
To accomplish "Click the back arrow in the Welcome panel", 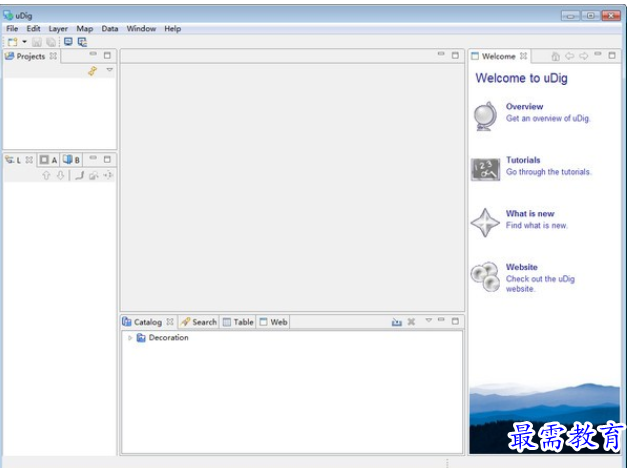I will coord(570,56).
